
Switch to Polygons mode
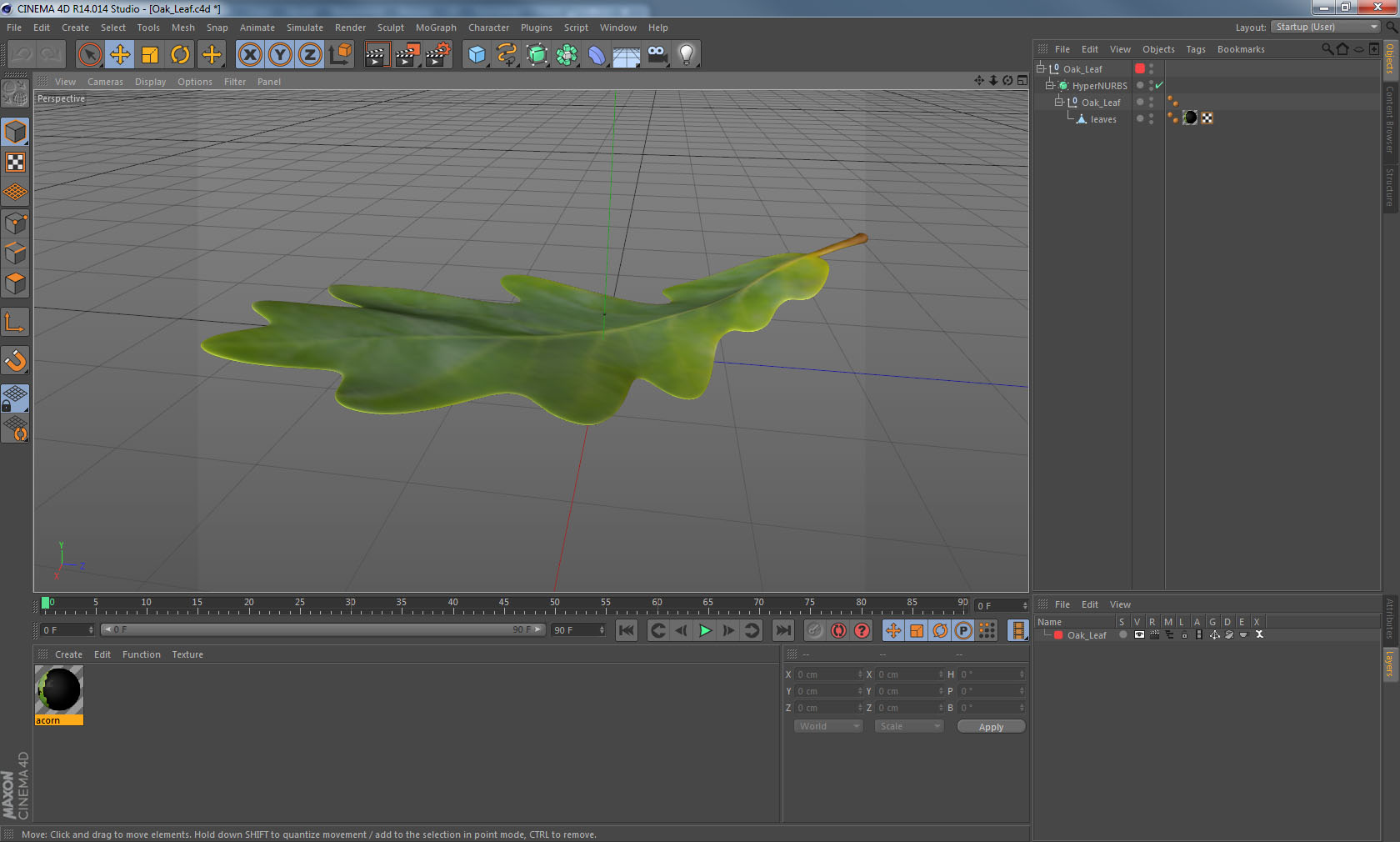click(16, 283)
